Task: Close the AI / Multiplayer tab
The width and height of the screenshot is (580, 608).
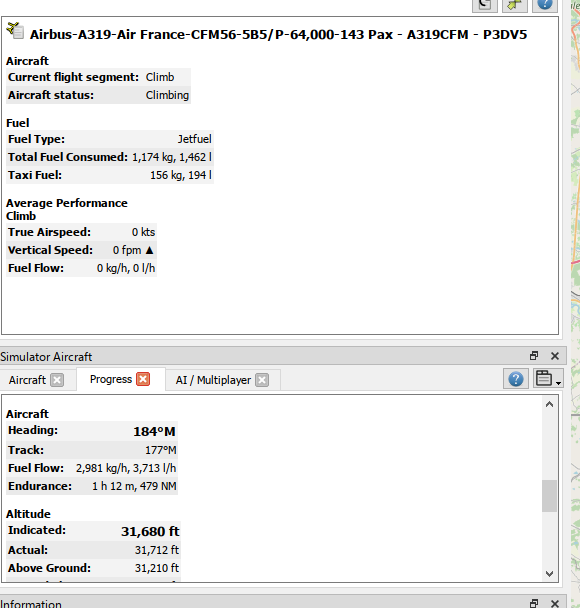Action: 262,380
